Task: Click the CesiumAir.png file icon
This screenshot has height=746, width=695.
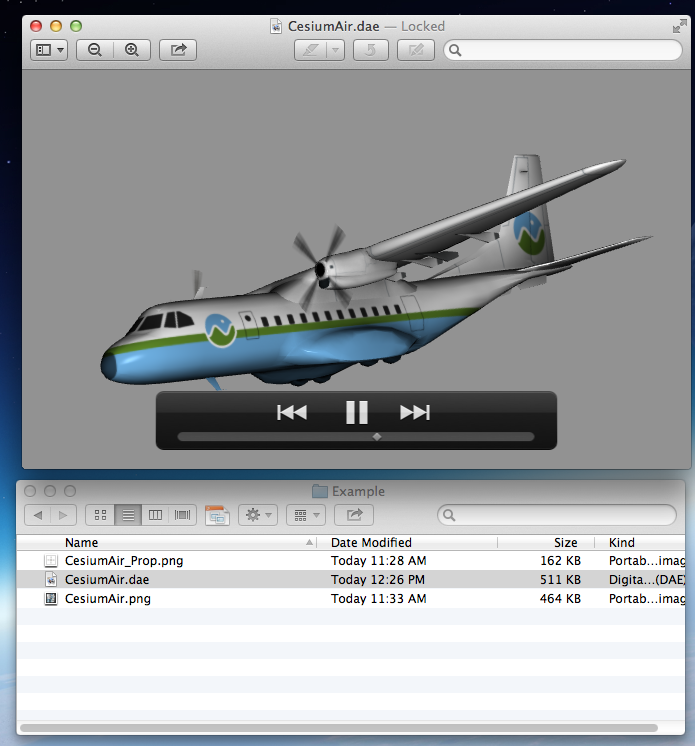Action: coord(51,599)
